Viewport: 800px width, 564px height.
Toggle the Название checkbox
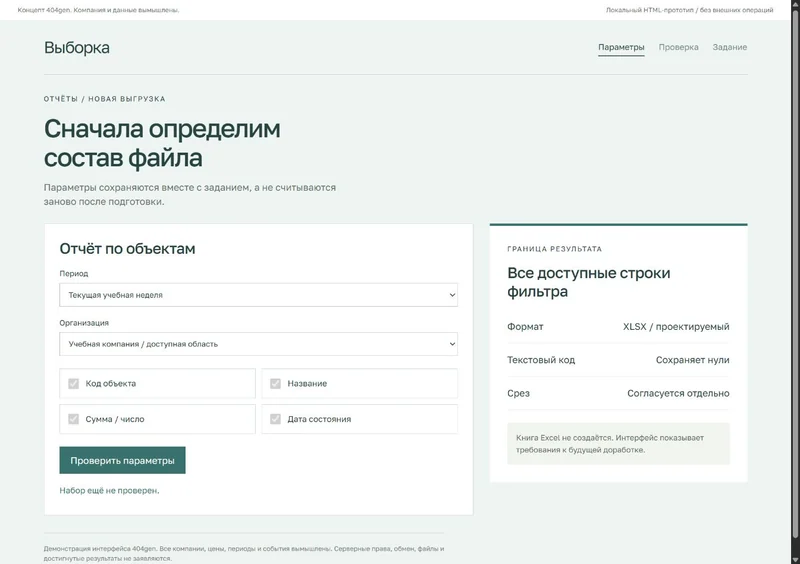point(276,383)
